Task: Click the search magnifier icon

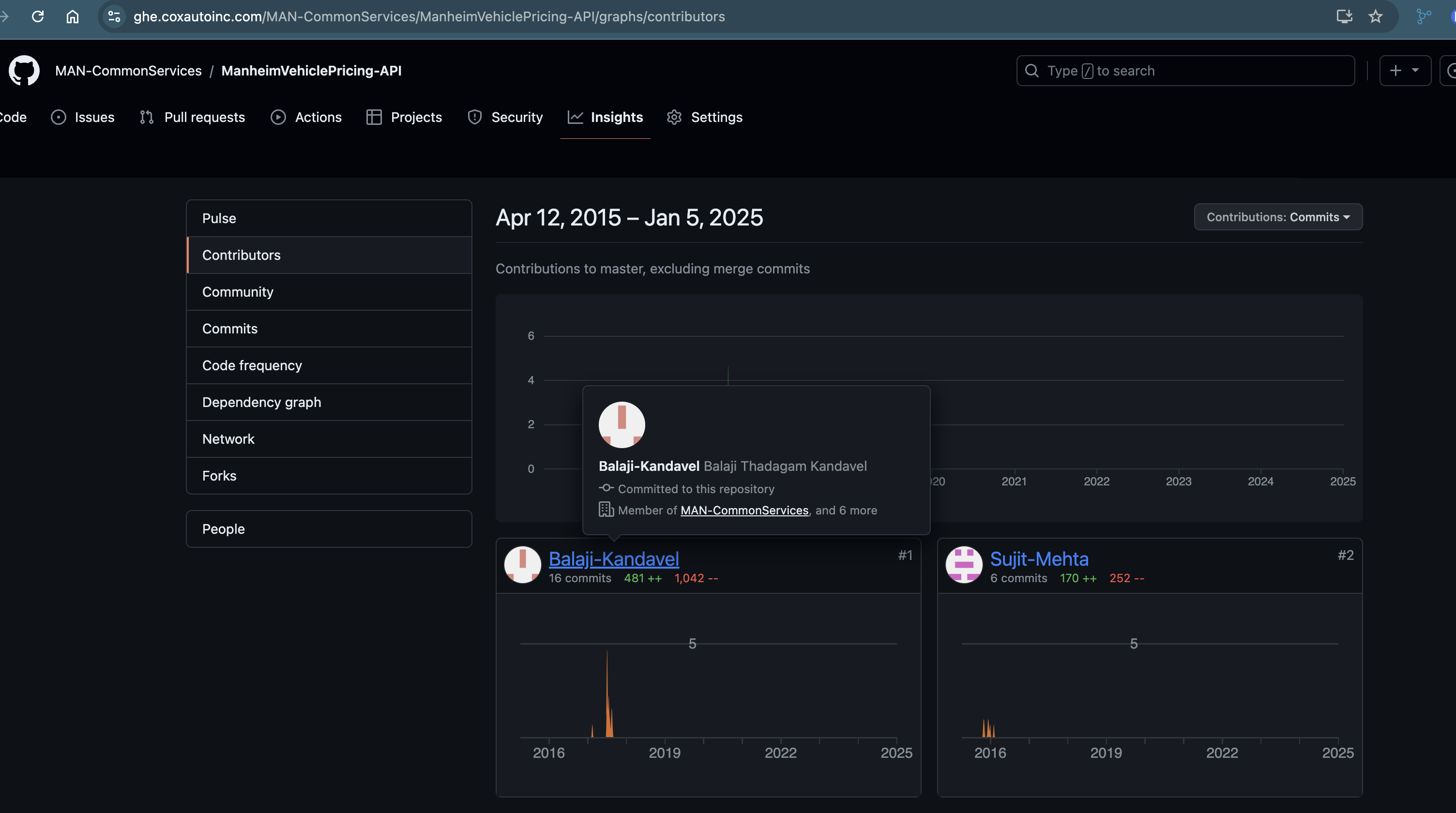Action: [x=1031, y=71]
